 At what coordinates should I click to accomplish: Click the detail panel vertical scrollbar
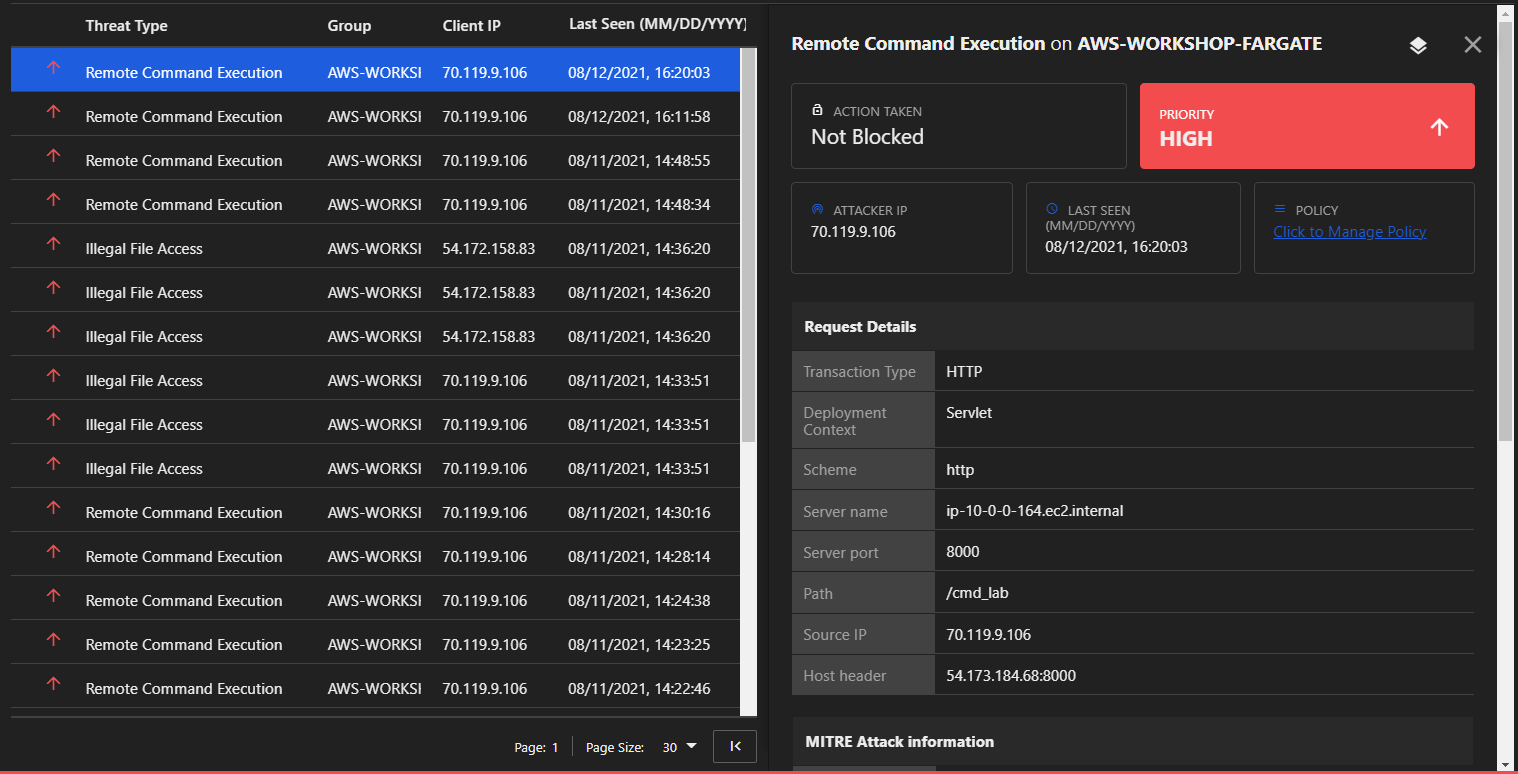click(1506, 230)
